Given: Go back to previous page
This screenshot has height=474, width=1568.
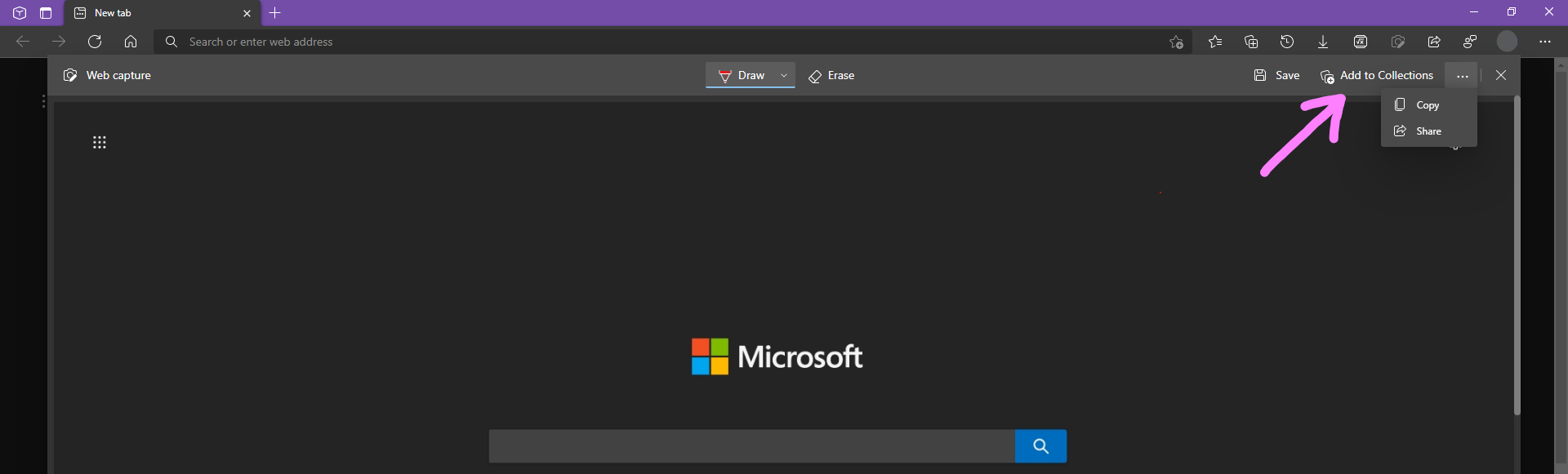Looking at the screenshot, I should (23, 42).
